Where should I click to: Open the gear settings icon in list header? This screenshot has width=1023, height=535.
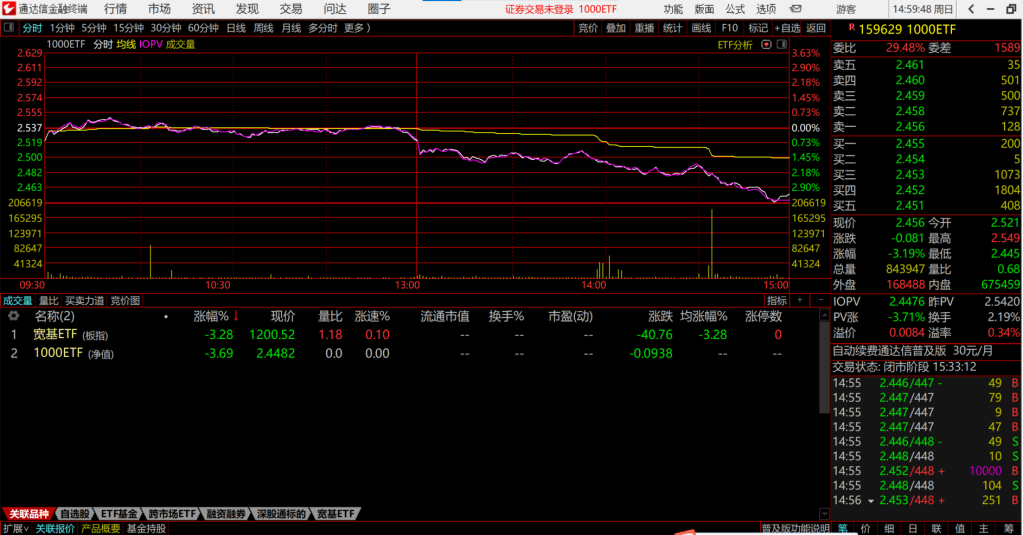[13, 316]
